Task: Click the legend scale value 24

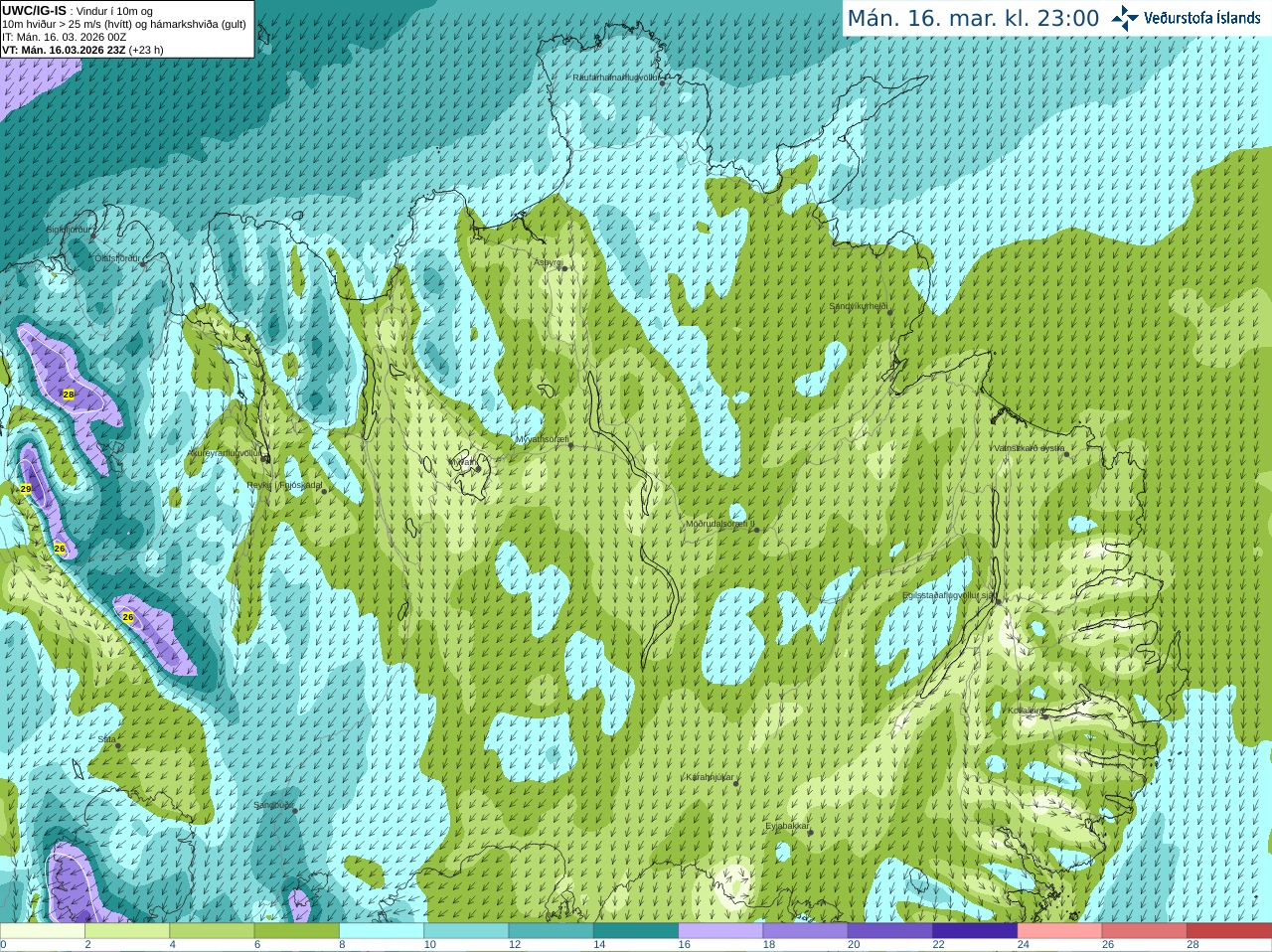Action: 1023,945
